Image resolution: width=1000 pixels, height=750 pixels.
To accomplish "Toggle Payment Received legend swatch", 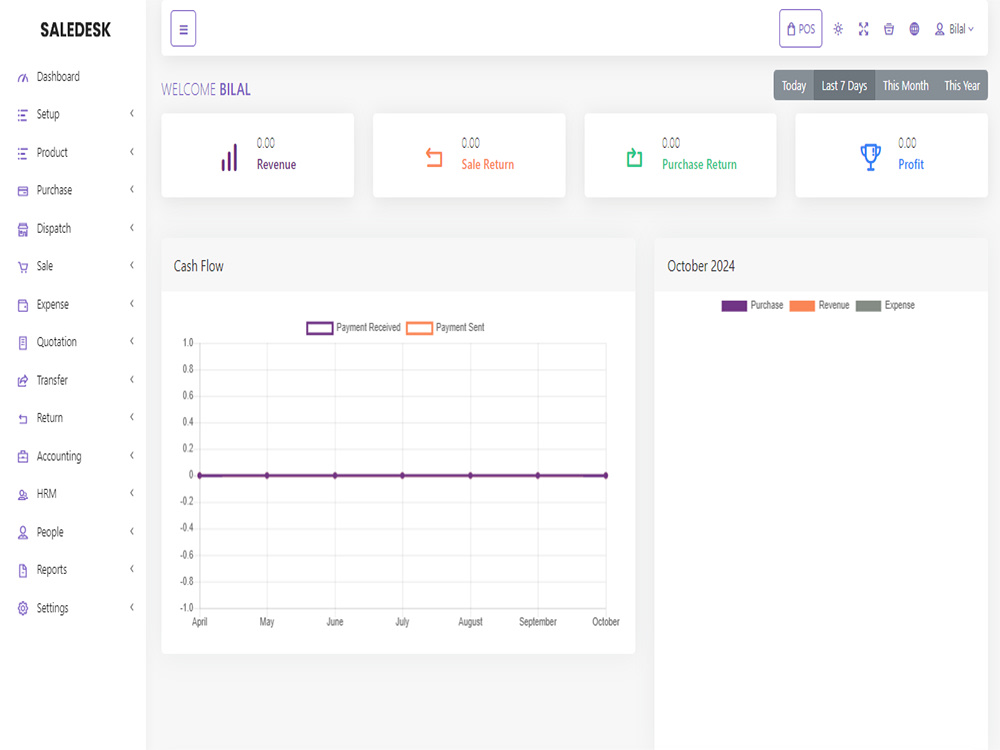I will (x=320, y=328).
